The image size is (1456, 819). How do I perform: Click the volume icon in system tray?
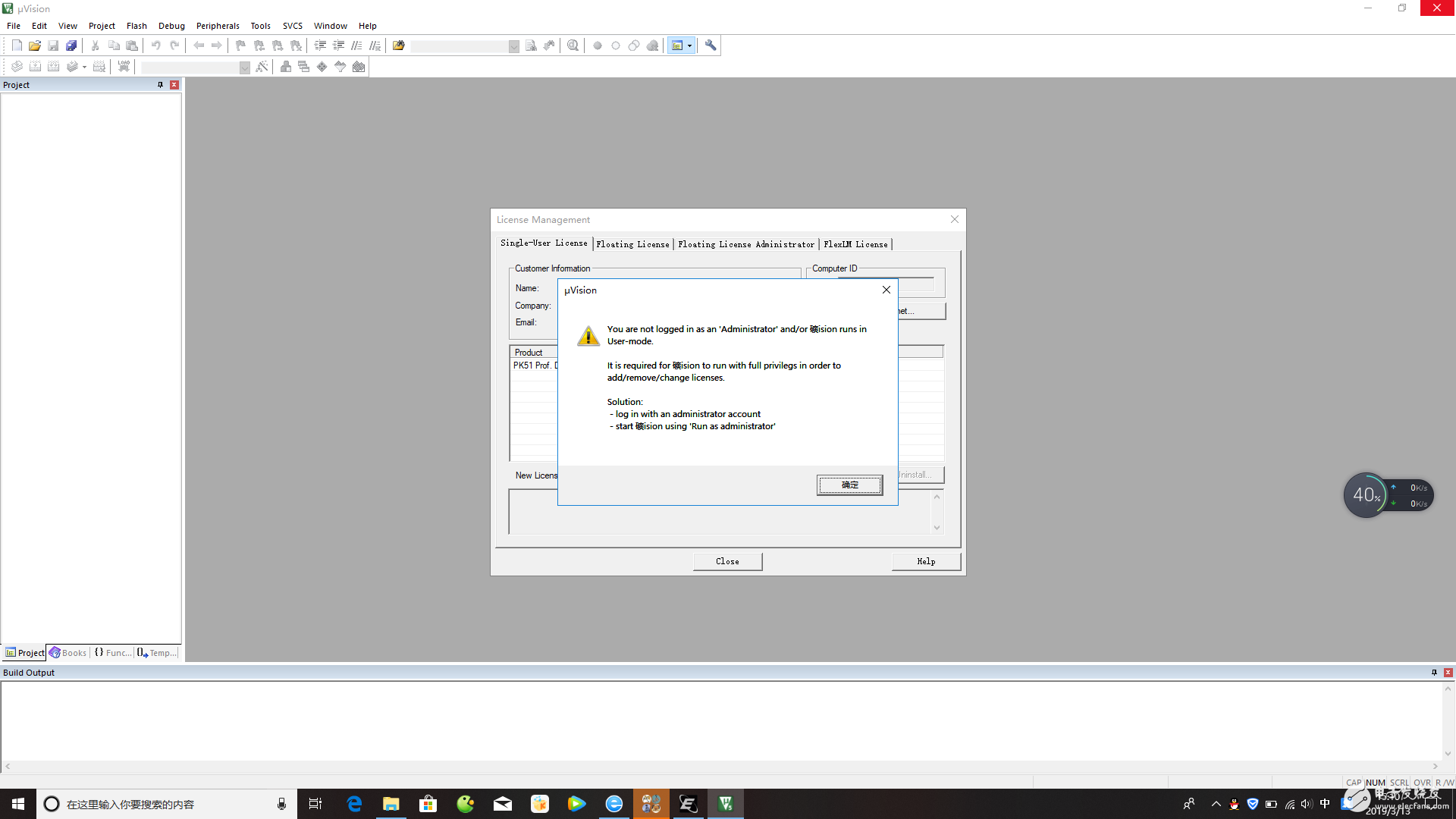point(1307,804)
